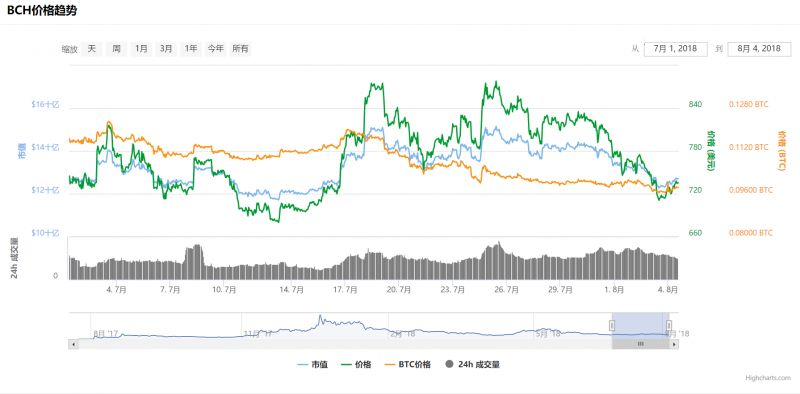Click the 24h volume dot icon in legend
This screenshot has height=394, width=800.
pyautogui.click(x=449, y=364)
